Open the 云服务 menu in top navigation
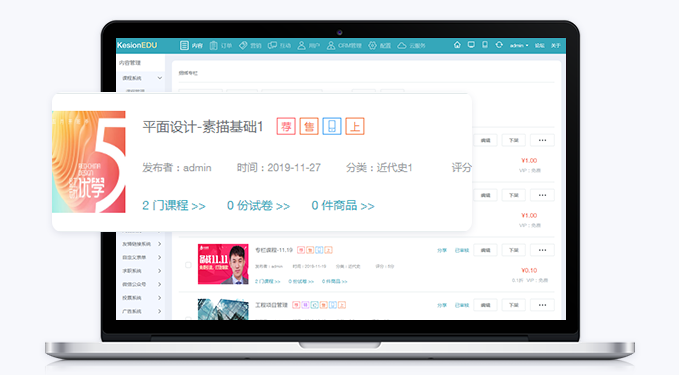The width and height of the screenshot is (679, 375). [x=411, y=45]
